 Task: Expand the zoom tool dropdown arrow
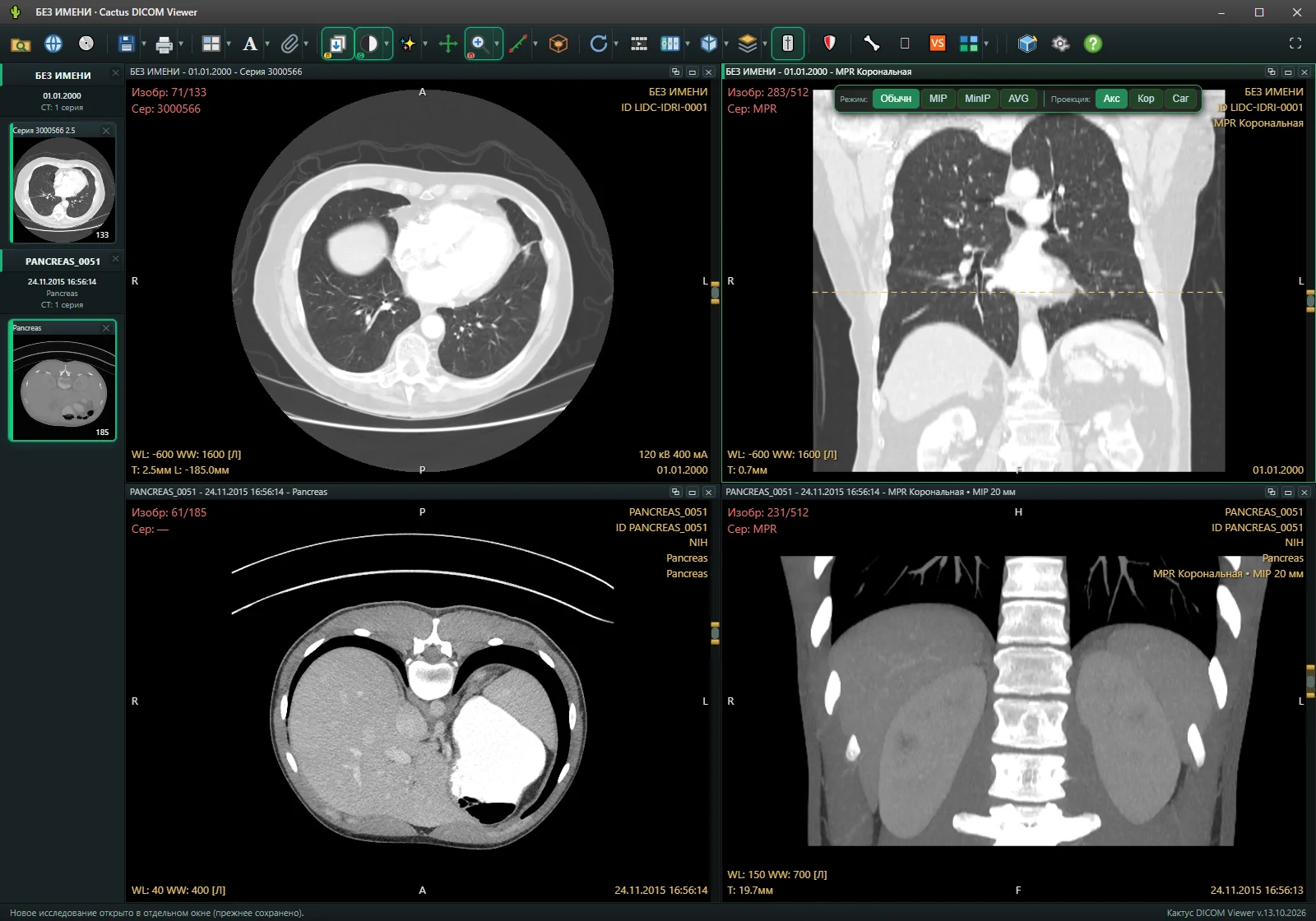[x=497, y=44]
